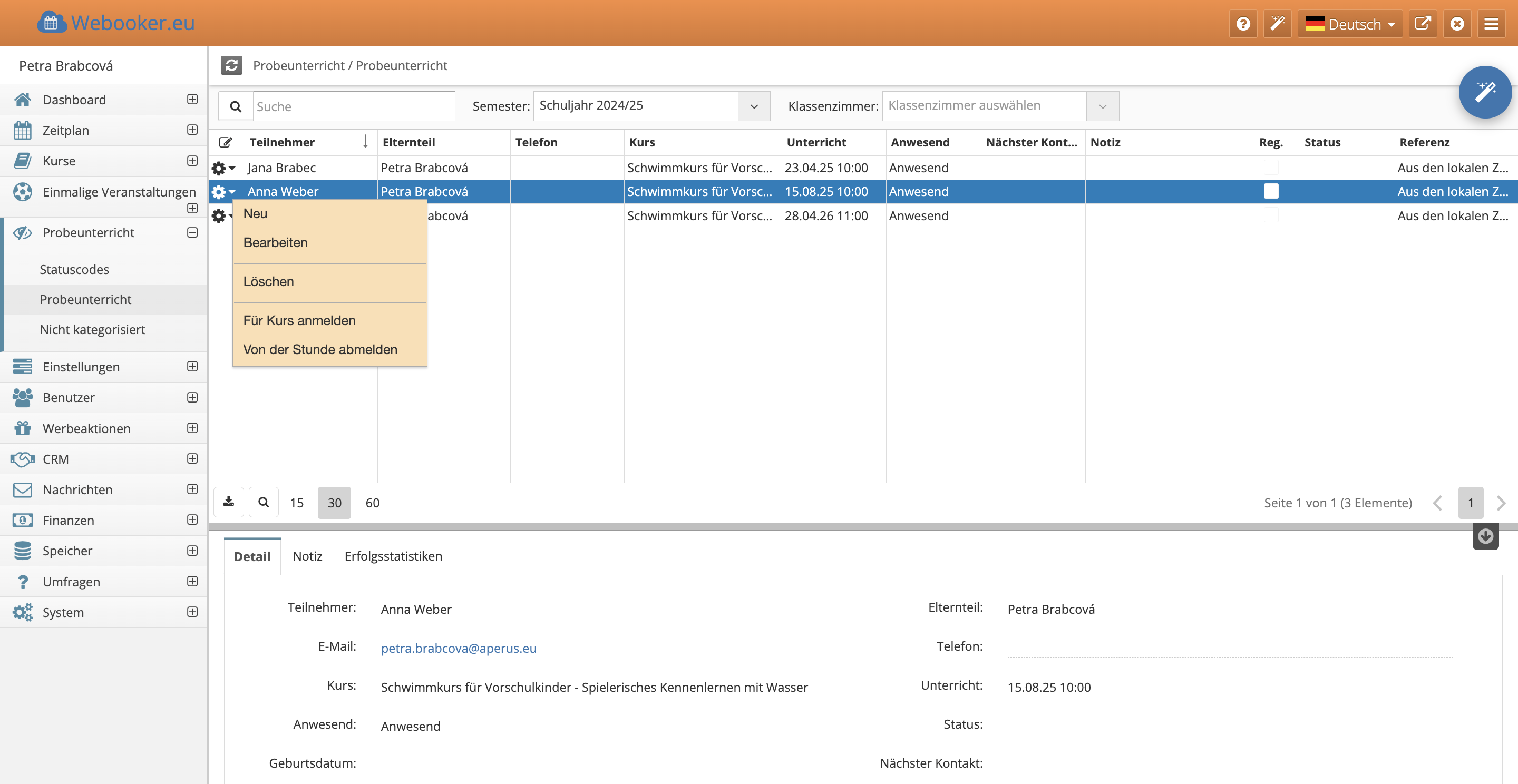The image size is (1518, 784).
Task: Click the magic wand icon in header
Action: click(1277, 24)
